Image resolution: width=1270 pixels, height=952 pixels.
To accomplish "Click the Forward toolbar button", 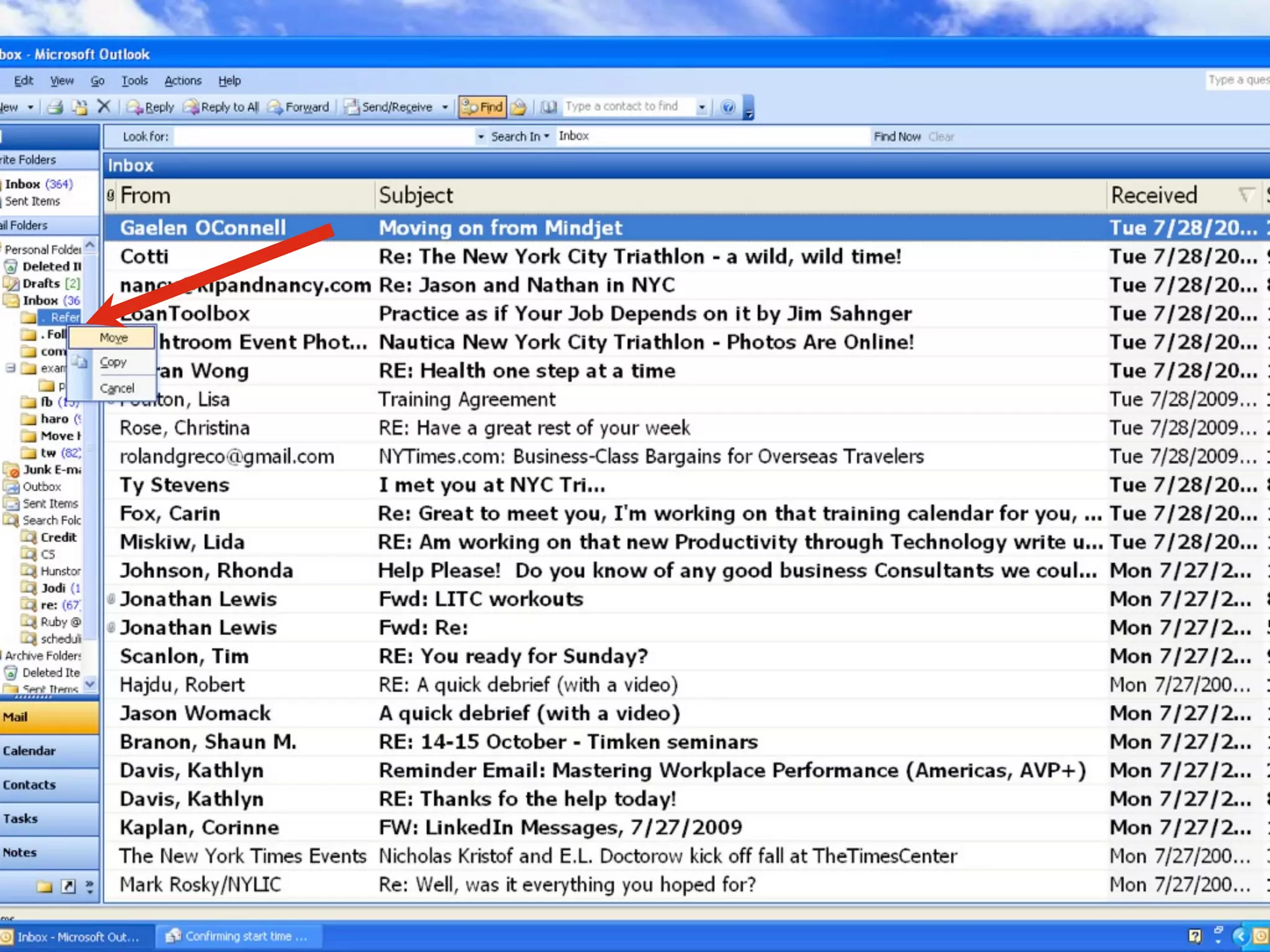I will (x=298, y=107).
